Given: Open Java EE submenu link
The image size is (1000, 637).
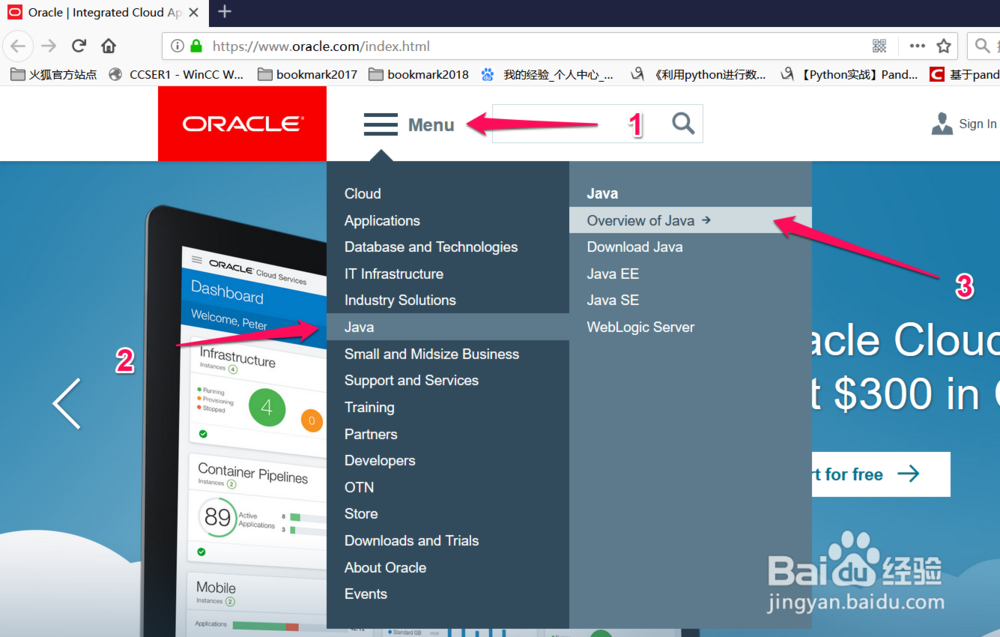Looking at the screenshot, I should [612, 274].
